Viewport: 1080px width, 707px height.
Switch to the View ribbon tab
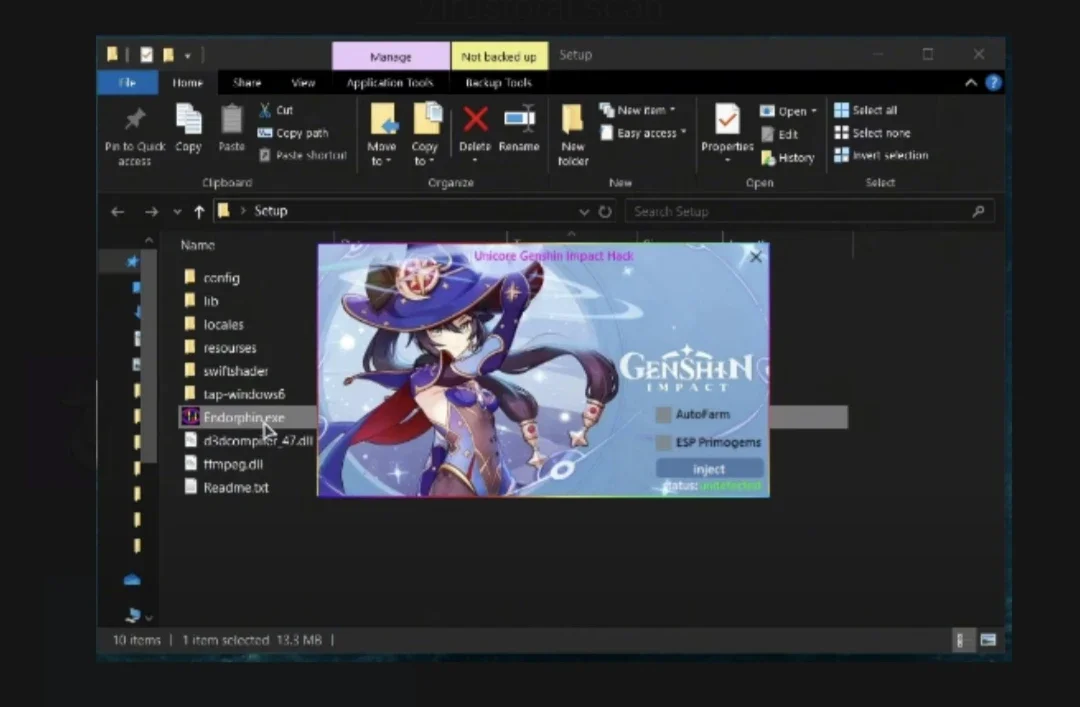(x=303, y=83)
